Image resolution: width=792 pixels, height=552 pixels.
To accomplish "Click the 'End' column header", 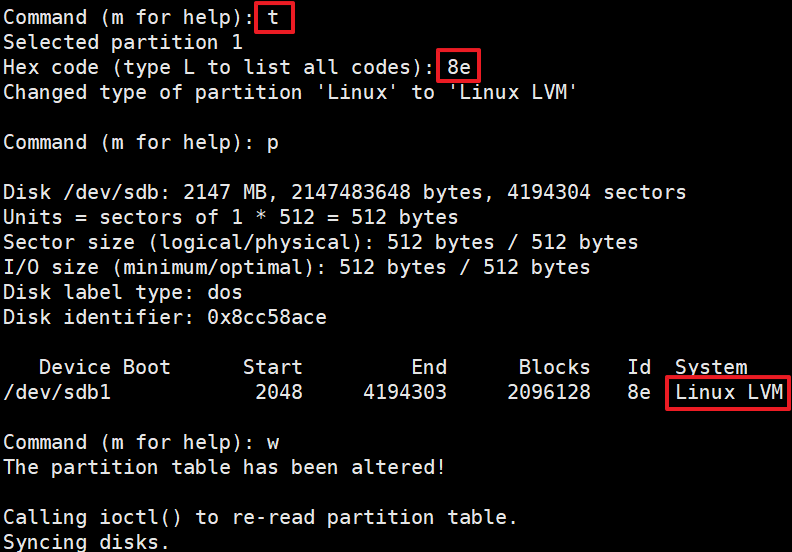I will point(429,367).
